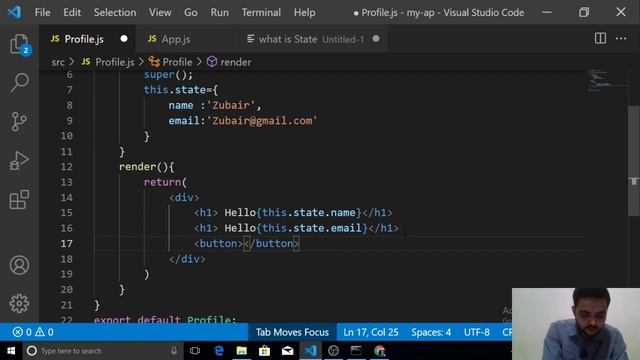Open the Terminal menu

click(x=261, y=13)
